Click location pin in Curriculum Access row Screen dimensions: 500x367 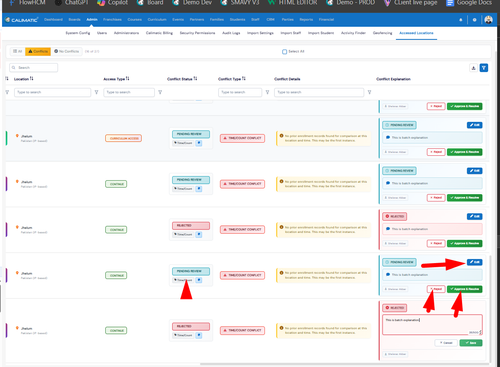click(x=17, y=136)
